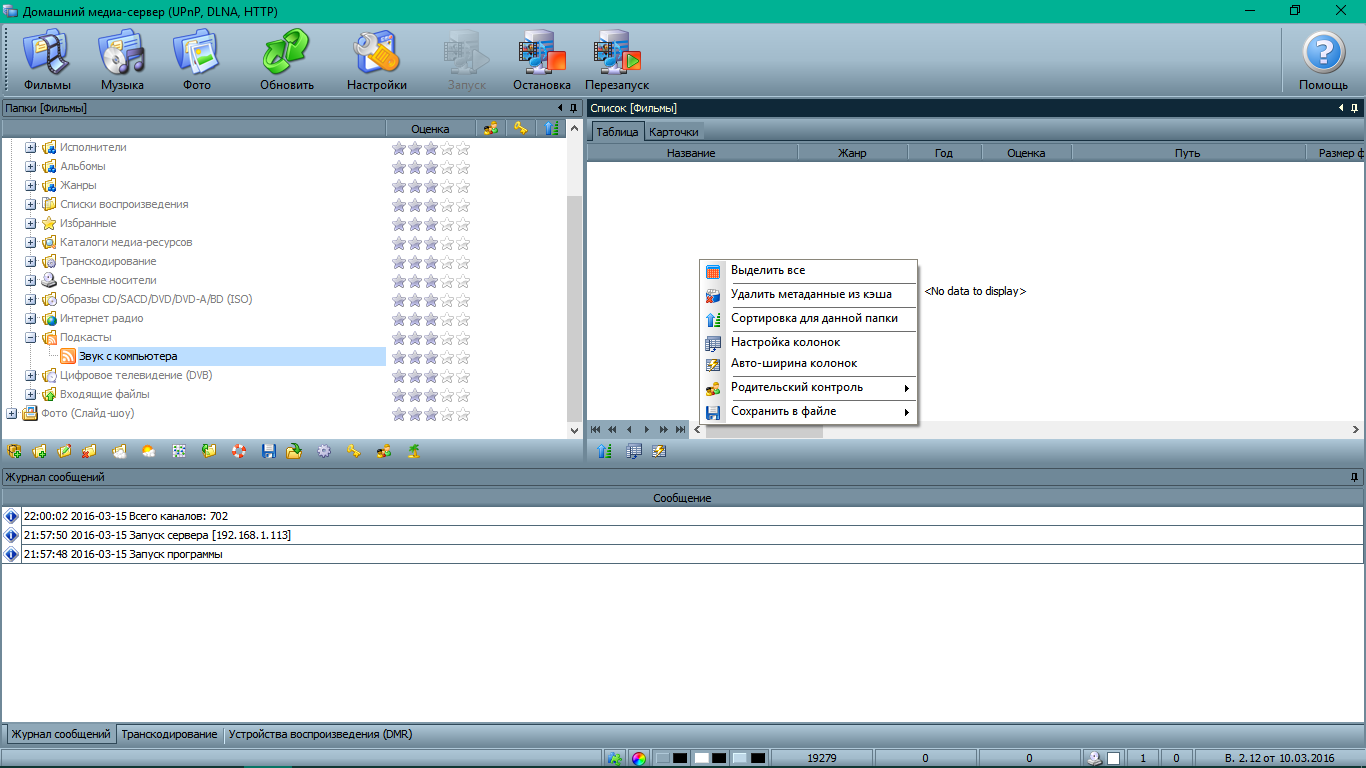1366x768 pixels.
Task: Open the Транскодирование bottom tab
Action: [169, 734]
